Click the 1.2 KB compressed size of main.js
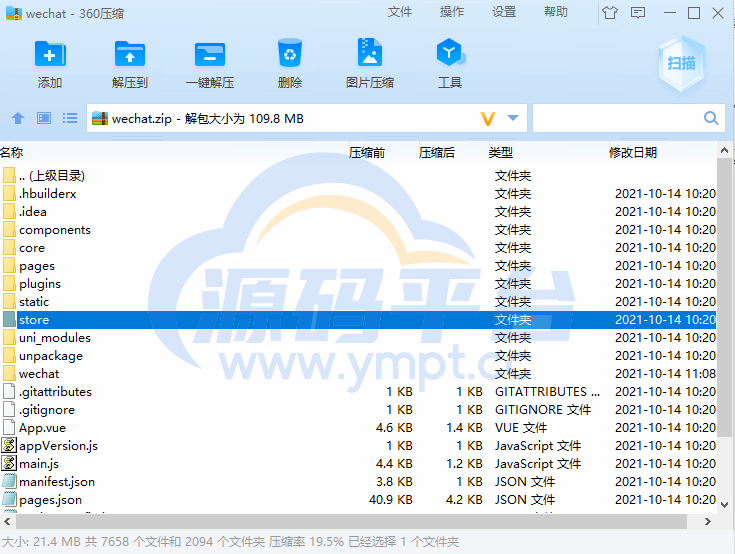This screenshot has height=554, width=735. click(x=465, y=464)
